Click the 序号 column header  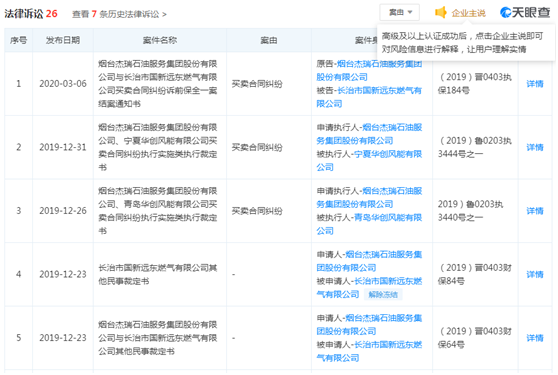pos(19,40)
